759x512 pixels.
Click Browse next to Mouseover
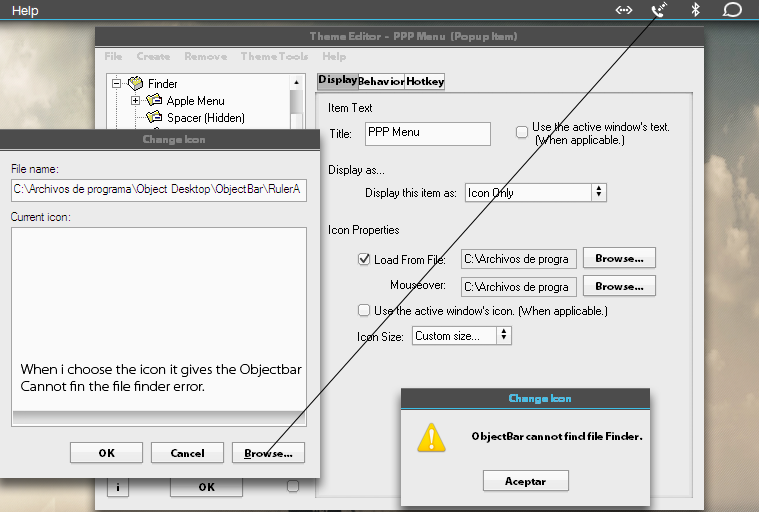click(x=619, y=286)
